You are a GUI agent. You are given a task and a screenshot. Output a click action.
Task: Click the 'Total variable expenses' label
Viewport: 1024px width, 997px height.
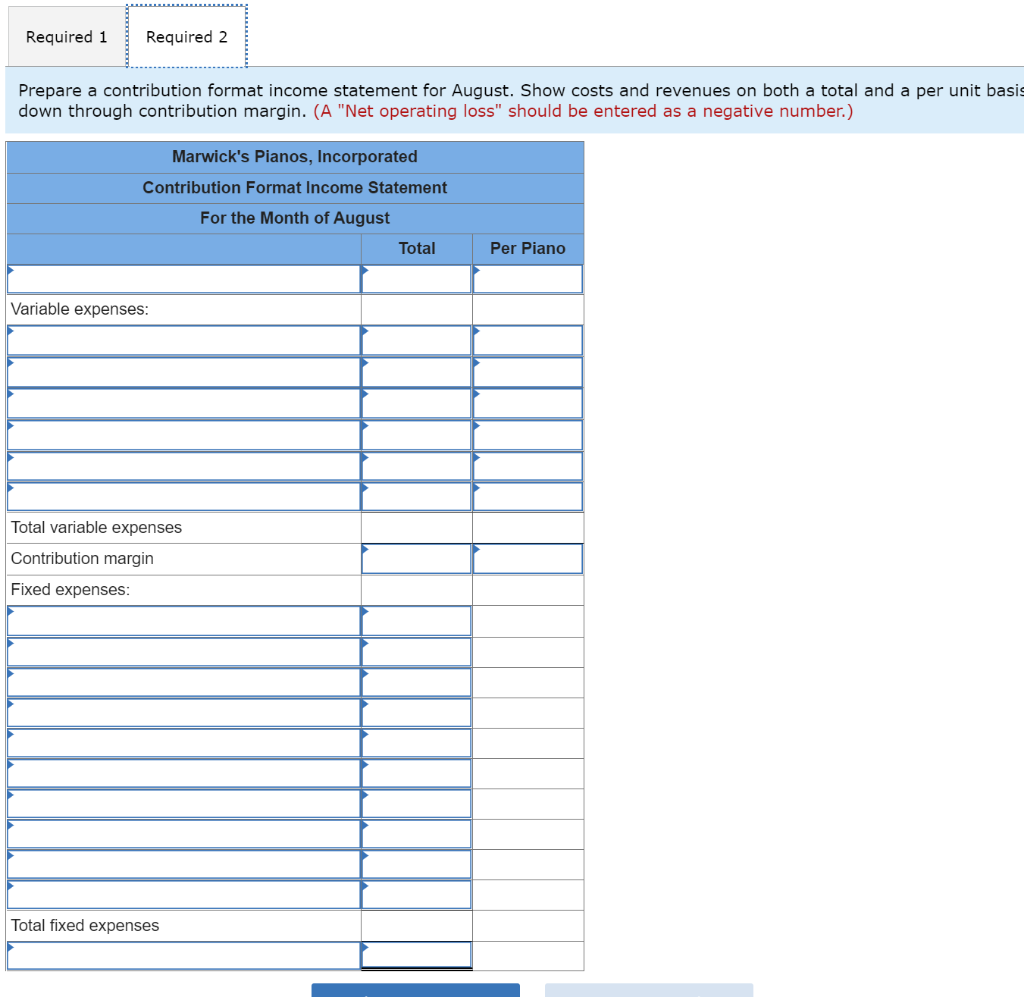(96, 528)
